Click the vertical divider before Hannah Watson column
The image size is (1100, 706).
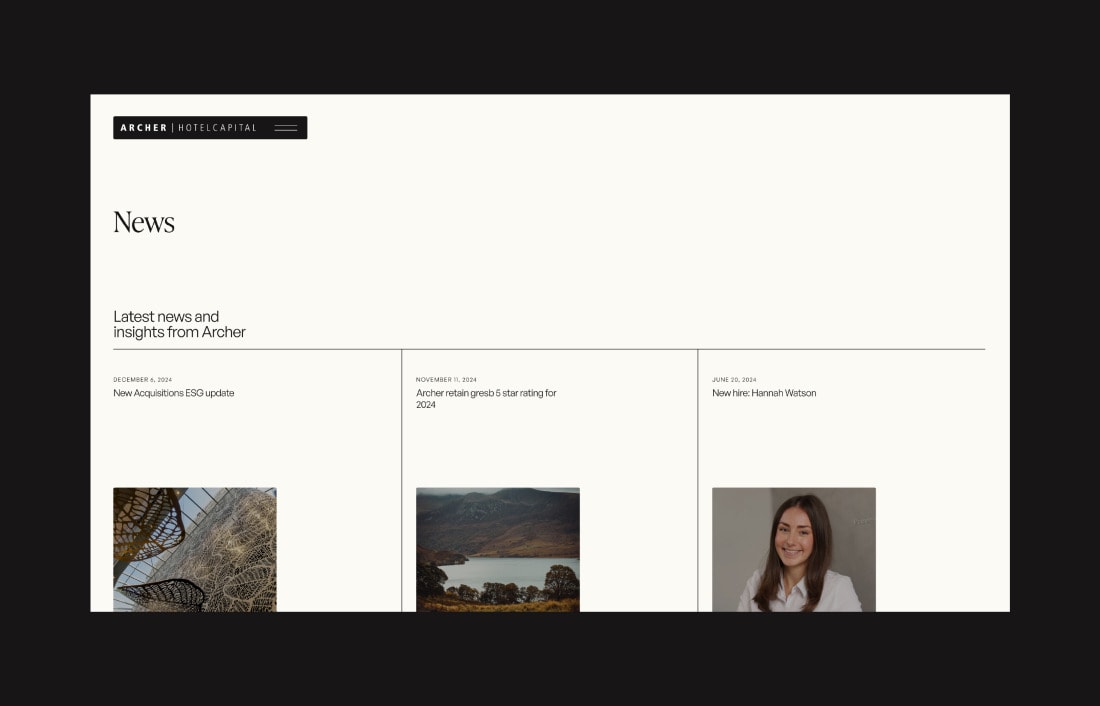pyautogui.click(x=698, y=480)
